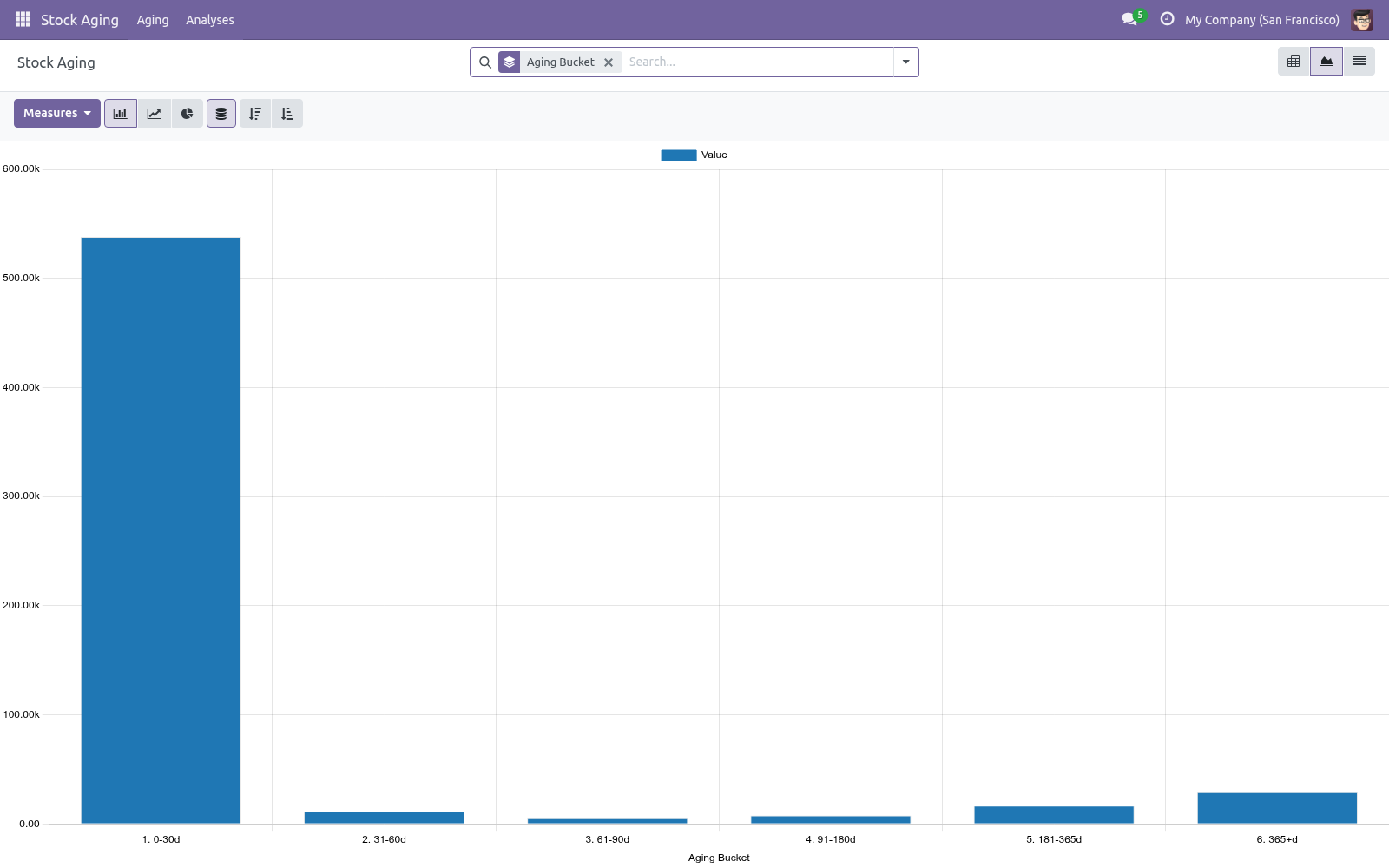The width and height of the screenshot is (1389, 868).
Task: Select pie chart mode
Action: coord(187,114)
